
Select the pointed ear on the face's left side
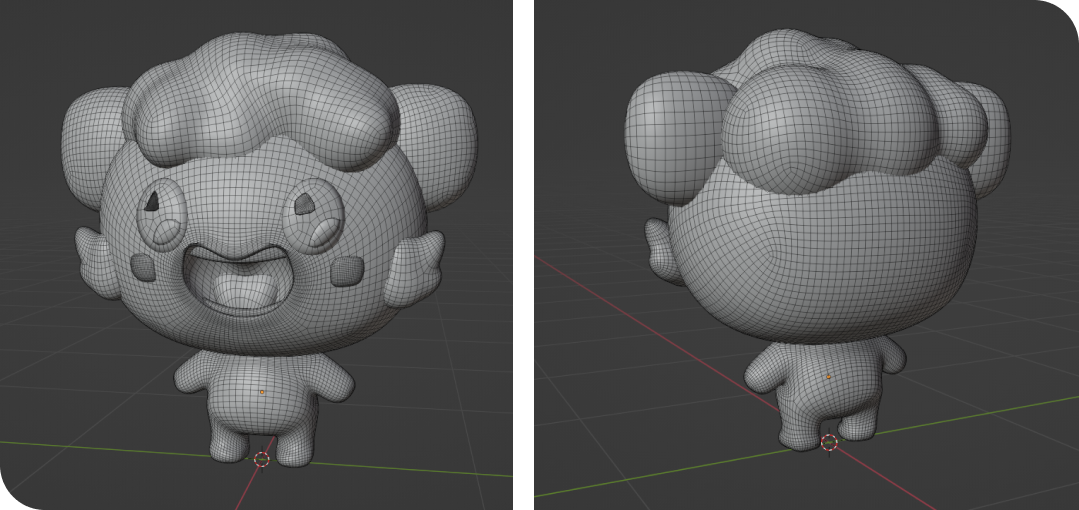pos(98,263)
